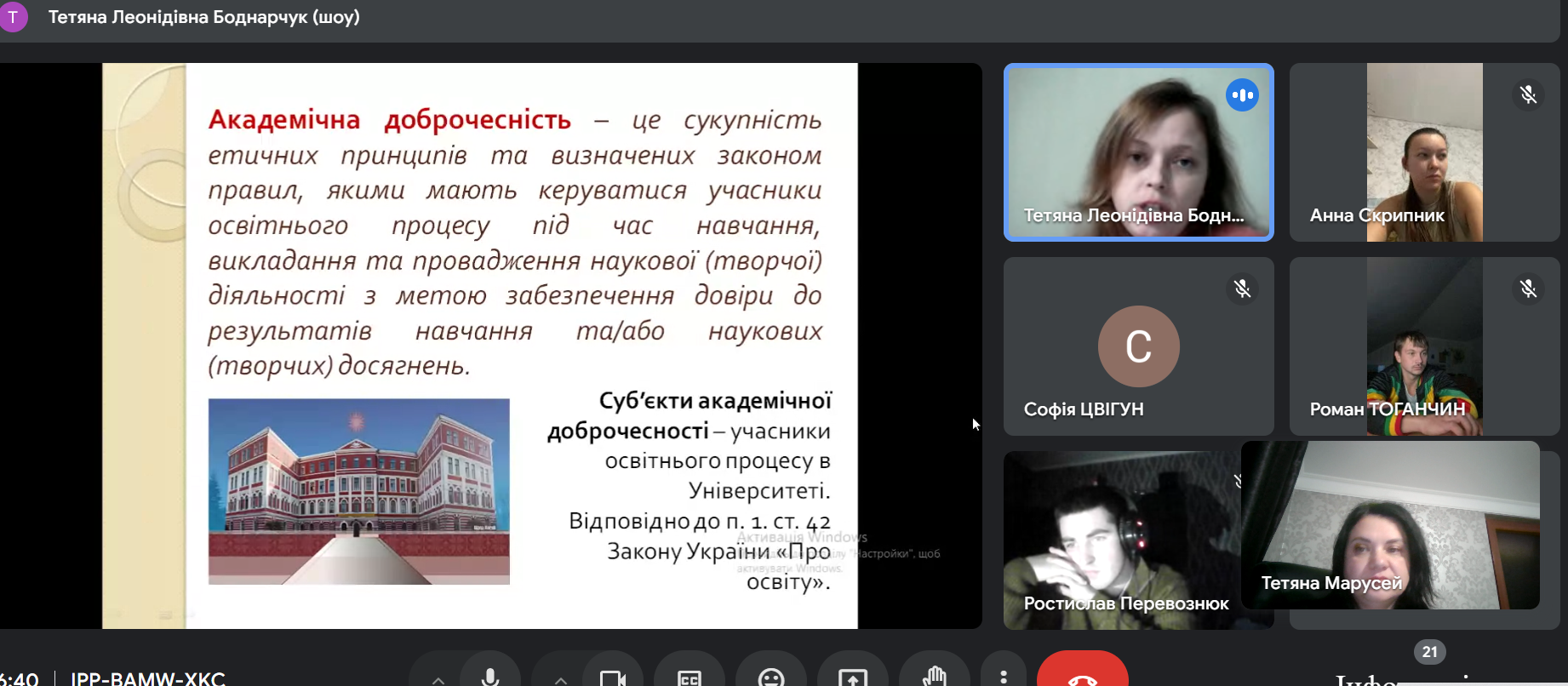Viewport: 1568px width, 686px height.
Task: Click the muted mic icon on Софія ЦВІГУН
Action: point(1242,289)
